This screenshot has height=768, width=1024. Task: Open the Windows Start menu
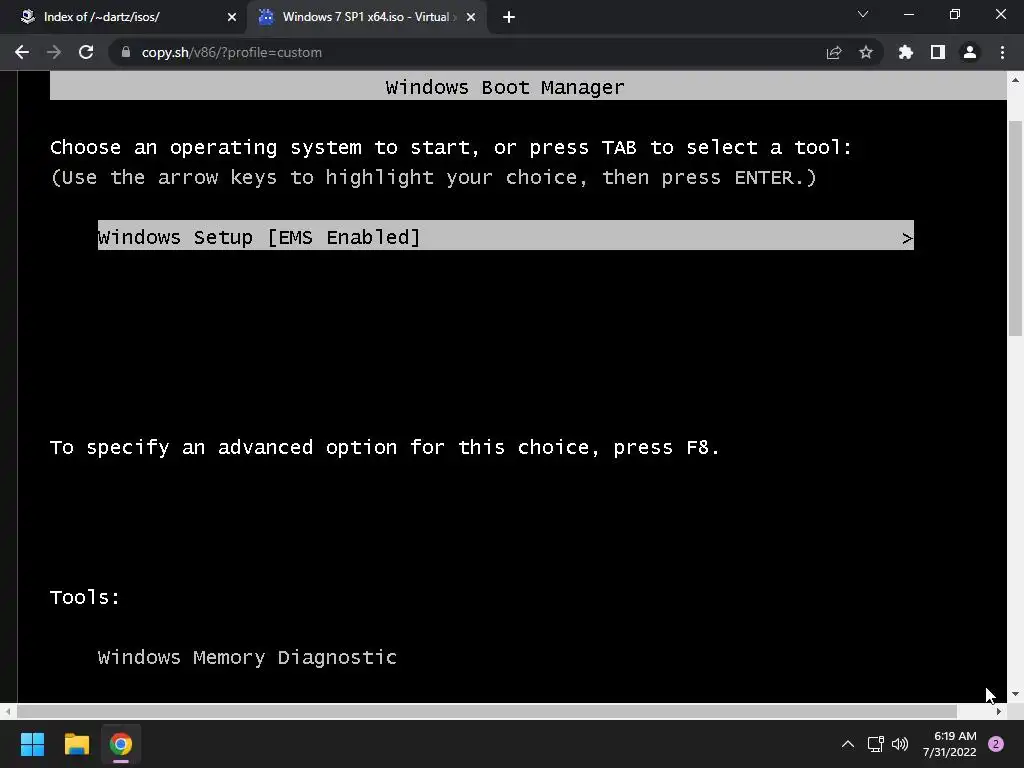pyautogui.click(x=32, y=744)
